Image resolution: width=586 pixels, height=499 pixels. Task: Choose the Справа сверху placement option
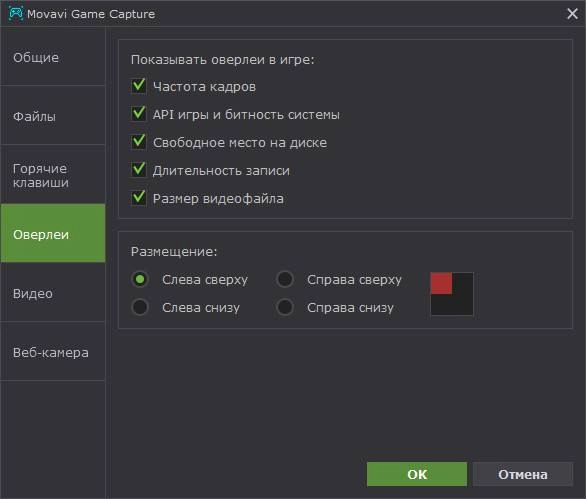pos(285,279)
